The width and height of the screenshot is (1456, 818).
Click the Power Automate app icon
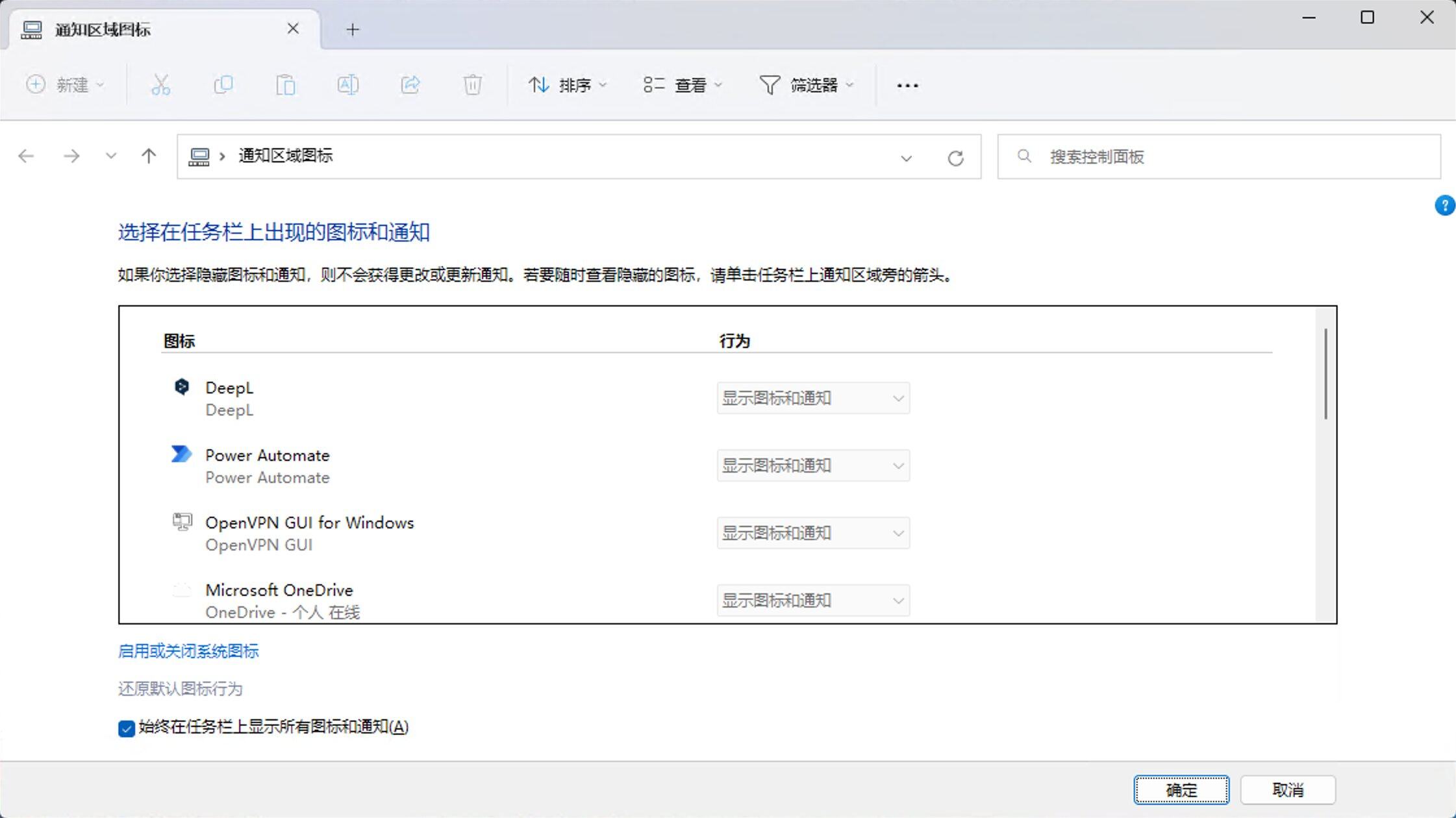click(181, 454)
